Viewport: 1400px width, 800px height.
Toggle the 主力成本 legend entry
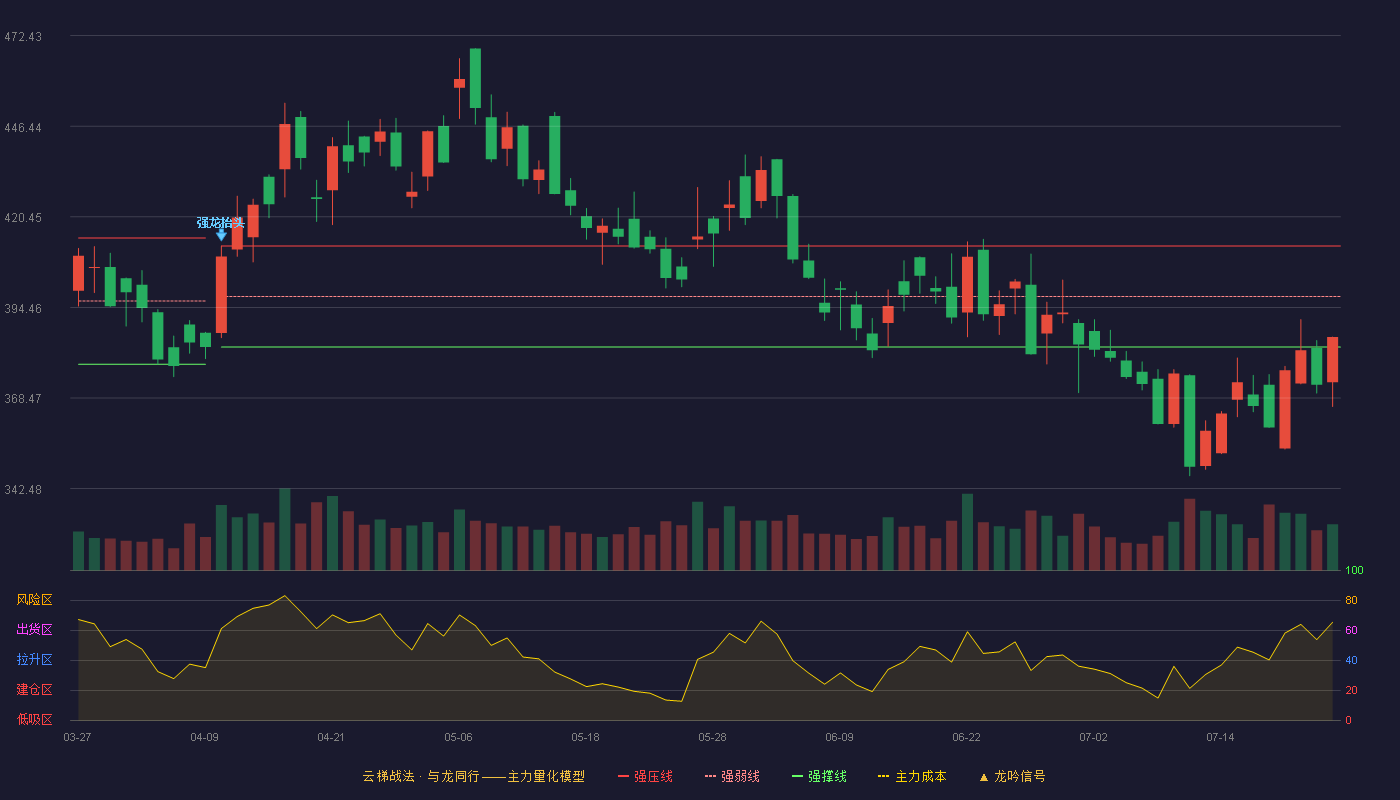[x=912, y=776]
